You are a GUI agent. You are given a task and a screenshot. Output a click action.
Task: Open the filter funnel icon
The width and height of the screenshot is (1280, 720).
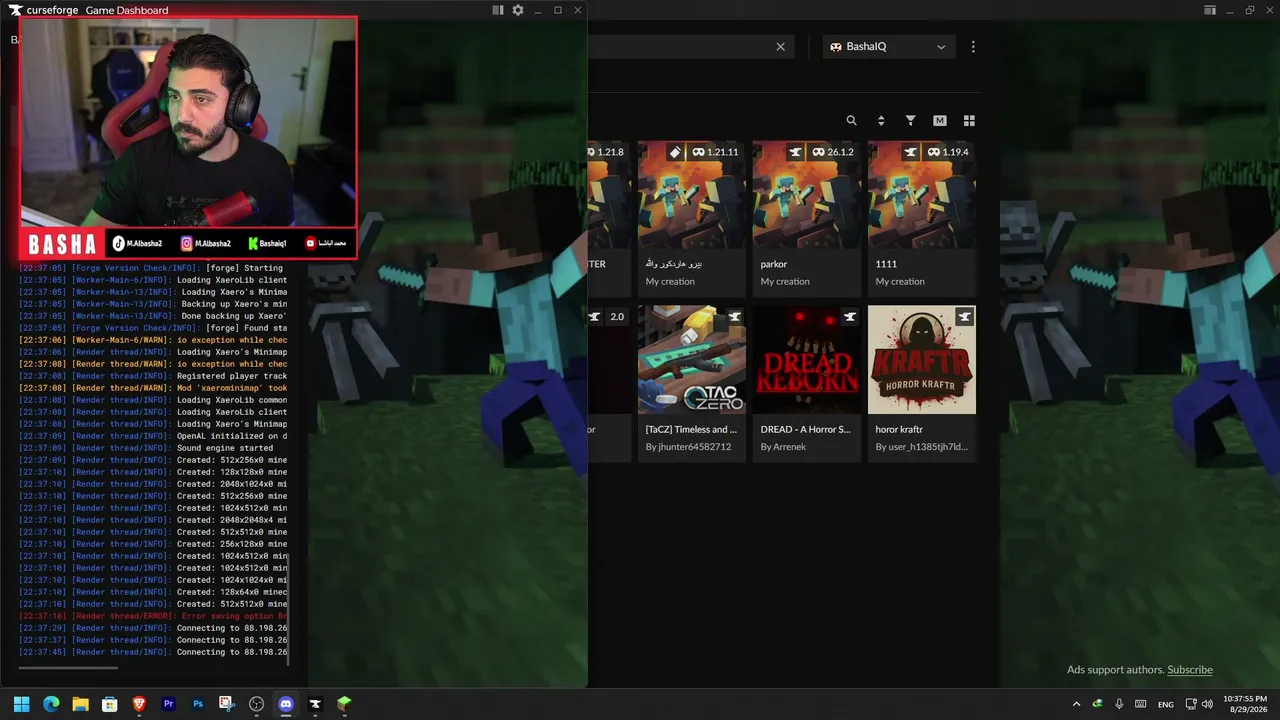pos(910,120)
